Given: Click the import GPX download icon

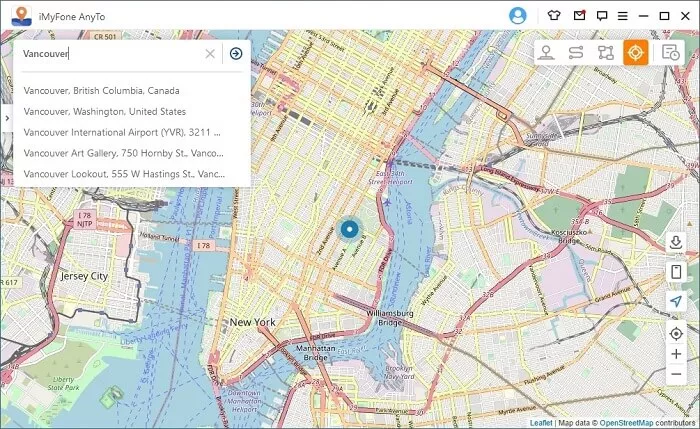Looking at the screenshot, I should pos(676,242).
